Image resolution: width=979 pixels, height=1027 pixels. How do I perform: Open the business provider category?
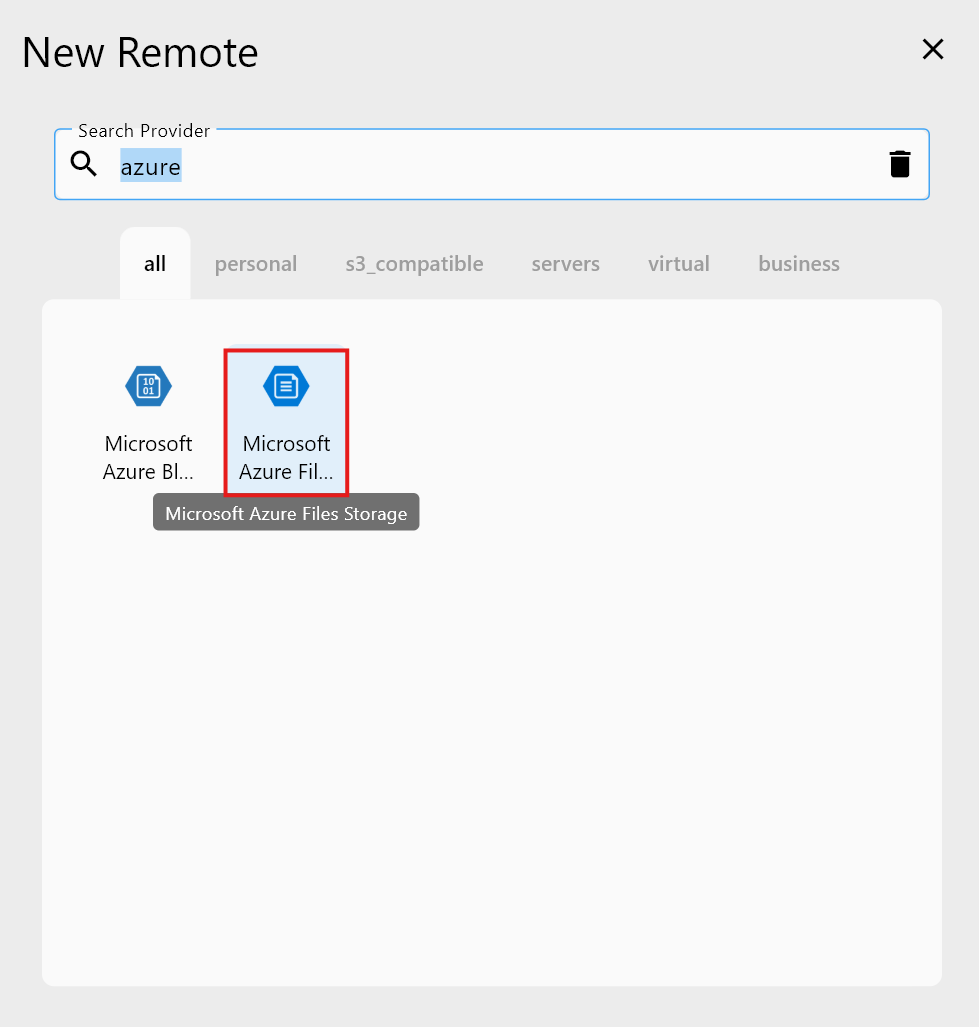pyautogui.click(x=798, y=263)
